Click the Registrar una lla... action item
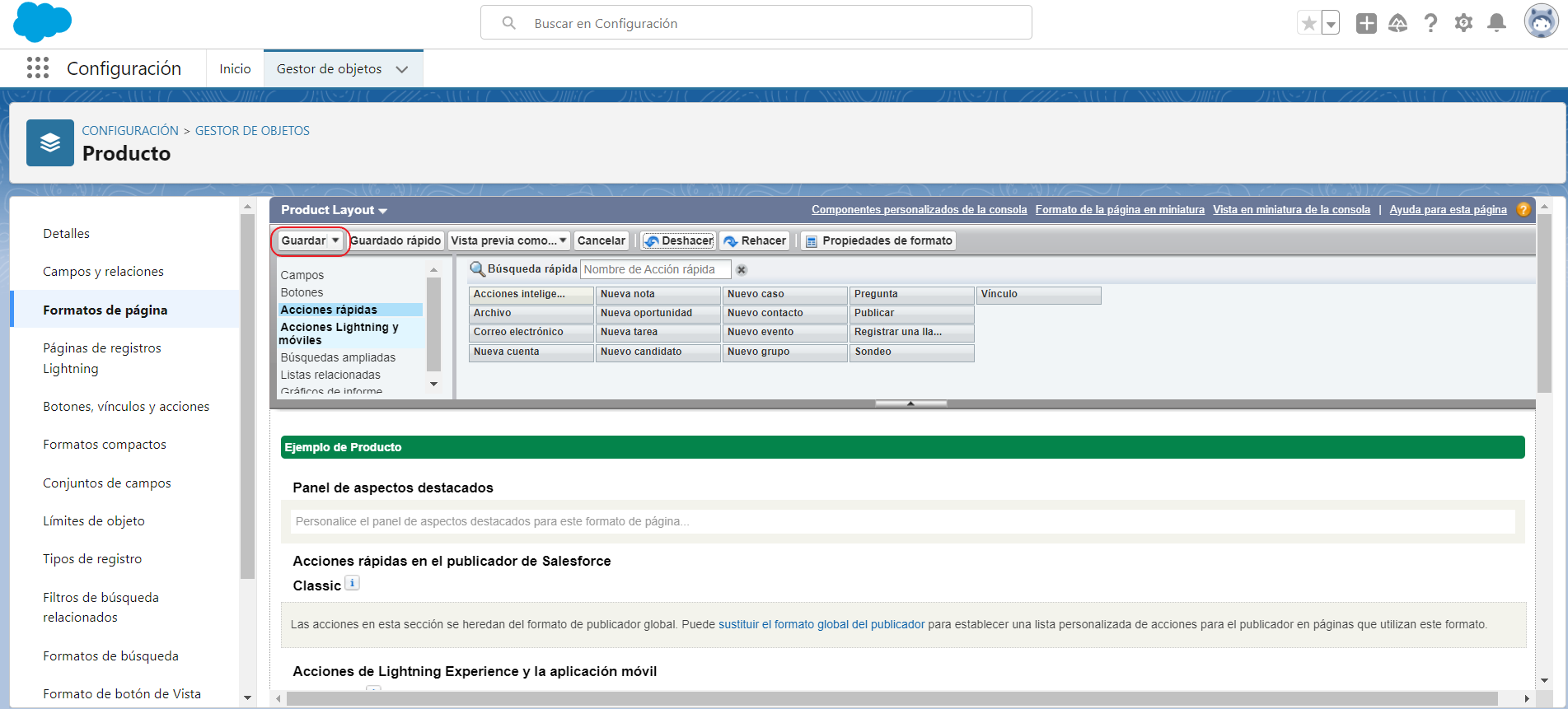 911,333
